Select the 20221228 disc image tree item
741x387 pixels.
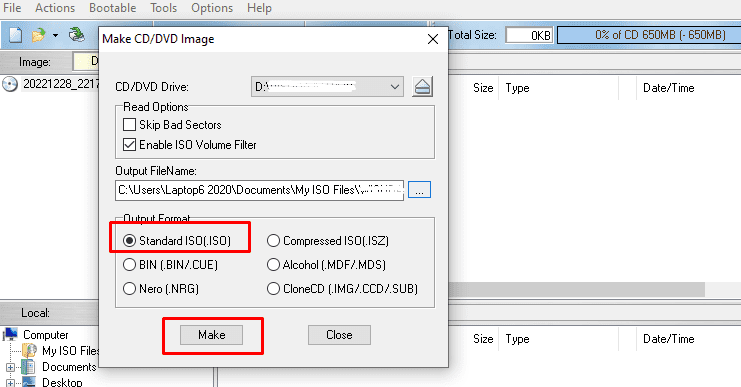coord(60,84)
